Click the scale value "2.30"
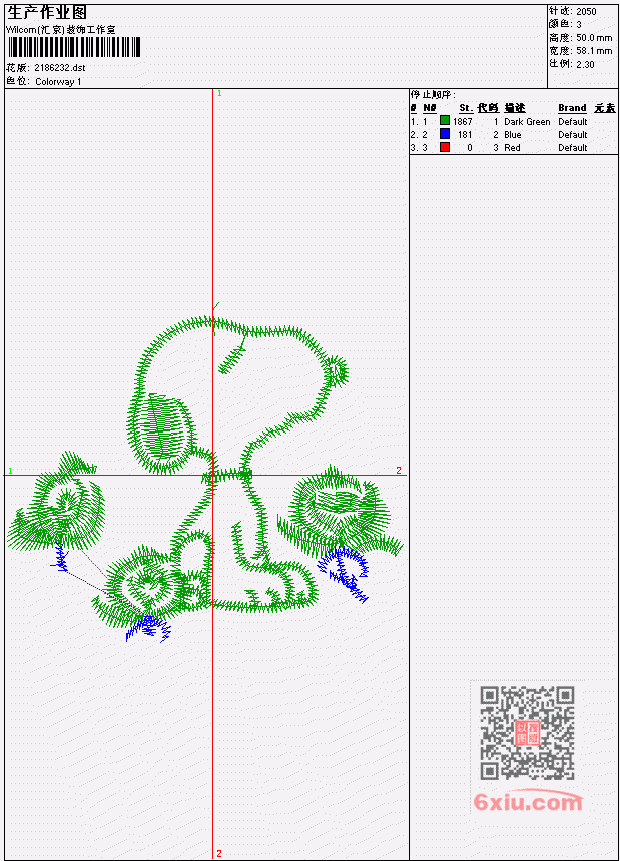This screenshot has height=861, width=620. click(x=585, y=64)
